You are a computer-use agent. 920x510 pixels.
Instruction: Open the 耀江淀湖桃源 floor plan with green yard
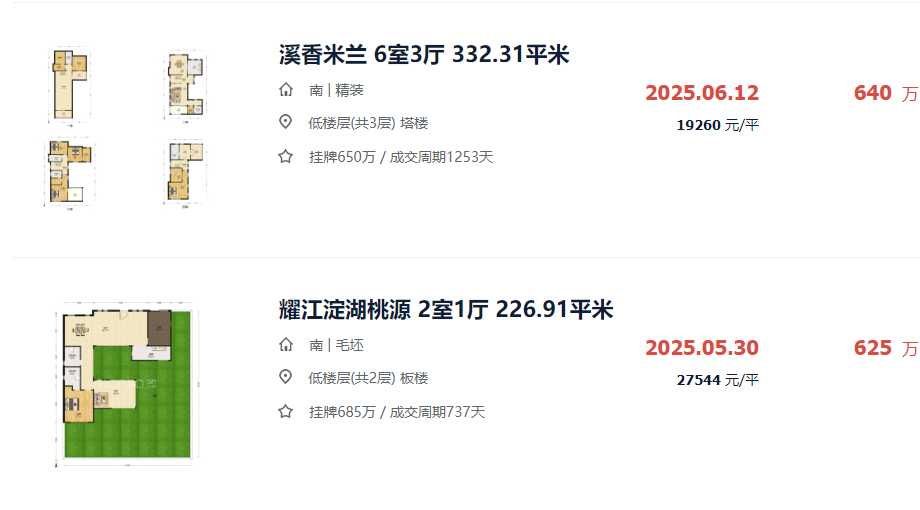126,384
